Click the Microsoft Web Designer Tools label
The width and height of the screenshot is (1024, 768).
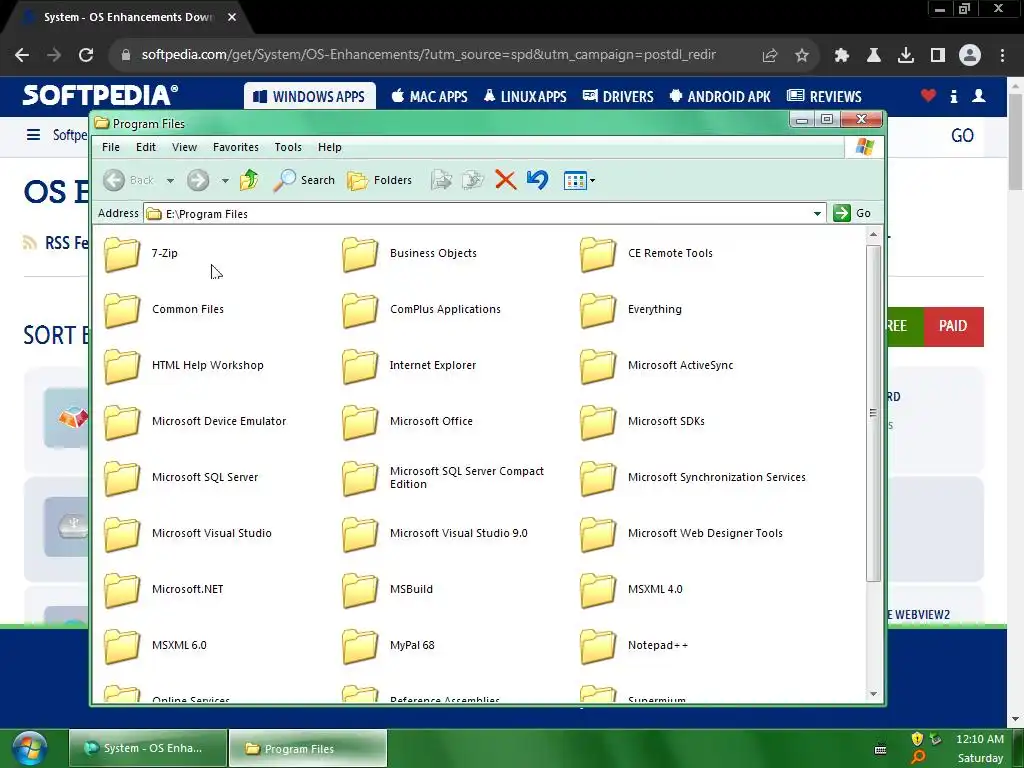(x=705, y=534)
